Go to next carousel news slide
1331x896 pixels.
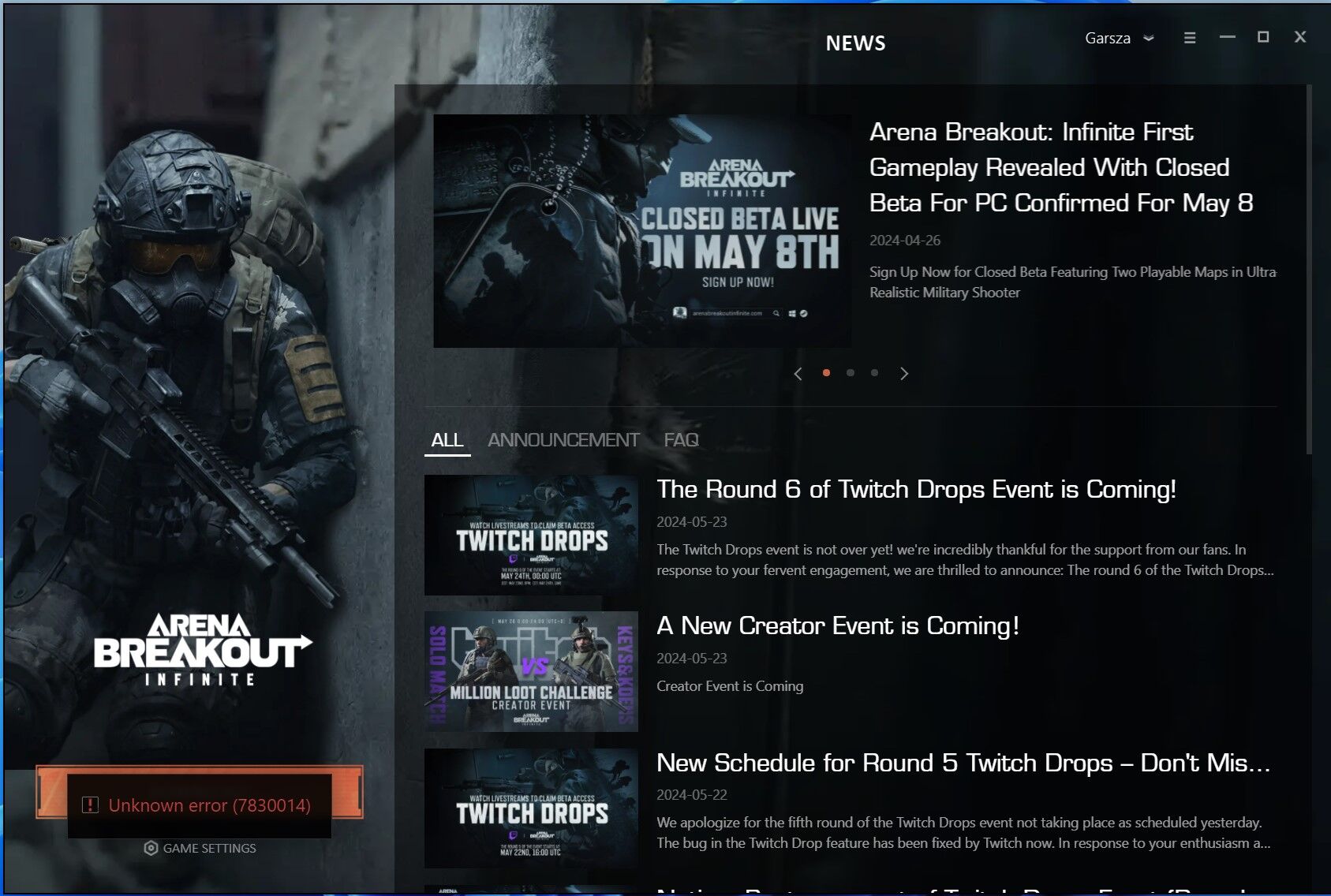coord(904,374)
